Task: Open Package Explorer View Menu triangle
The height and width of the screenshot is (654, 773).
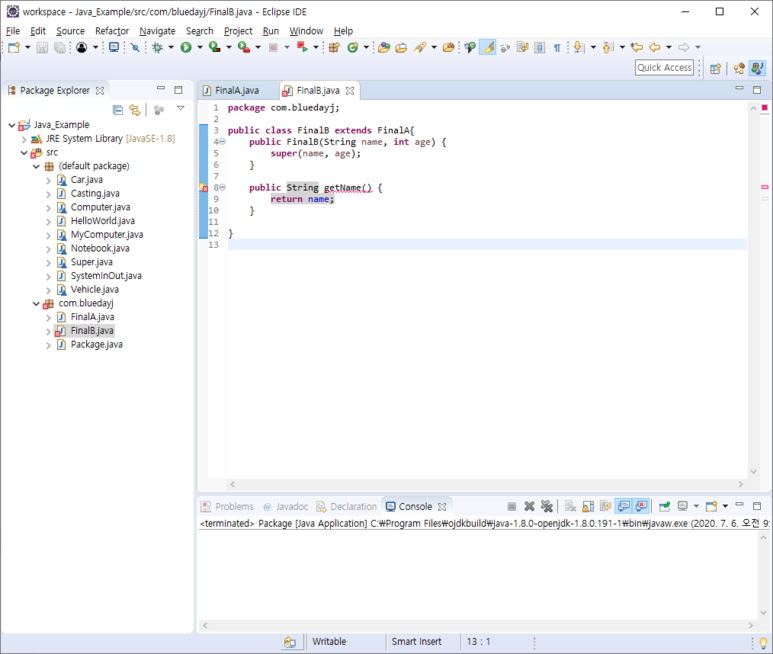Action: (x=180, y=108)
